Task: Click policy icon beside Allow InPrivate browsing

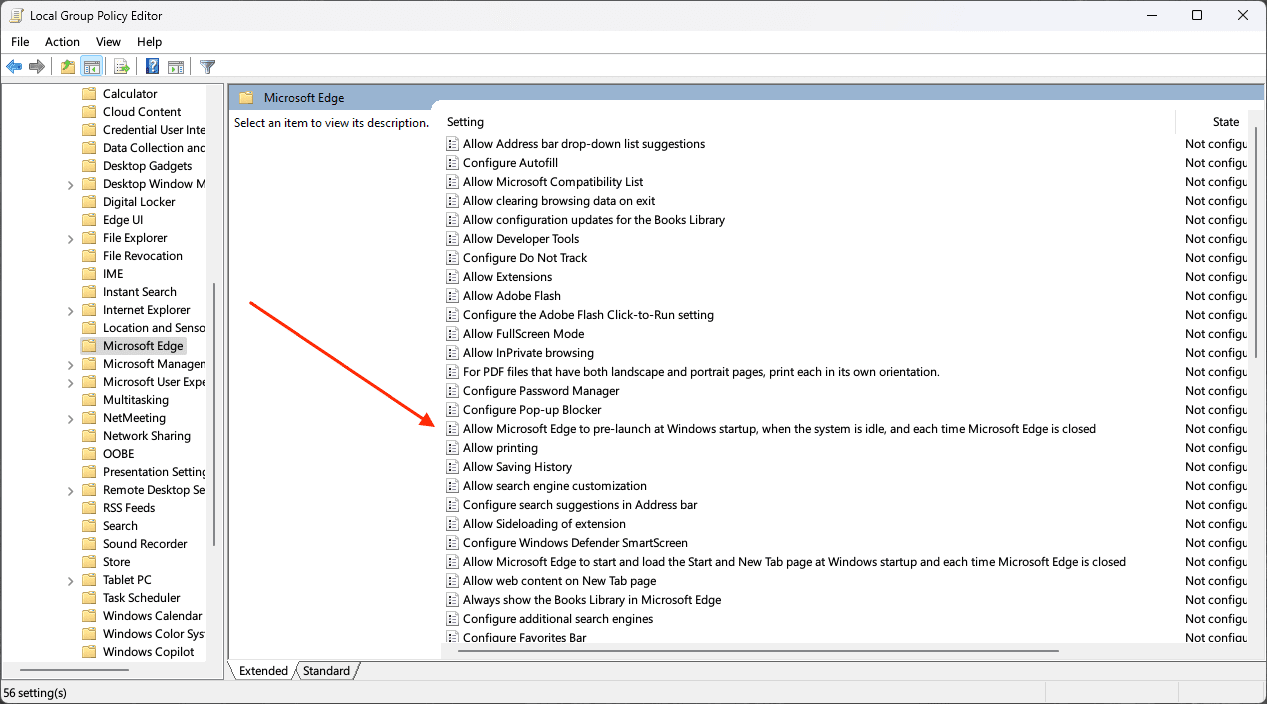Action: pyautogui.click(x=453, y=353)
